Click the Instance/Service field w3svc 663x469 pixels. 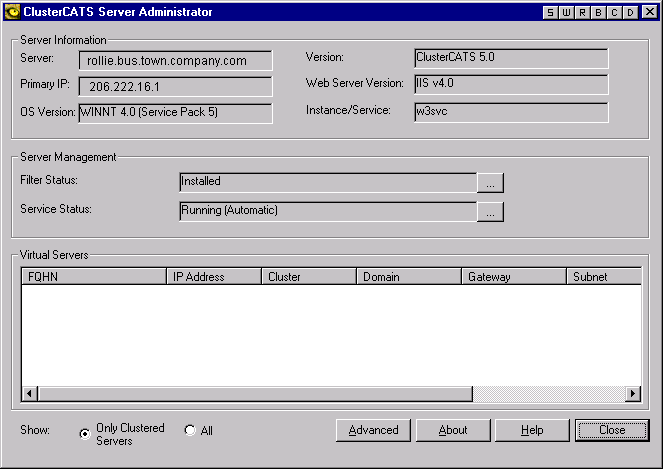click(511, 112)
